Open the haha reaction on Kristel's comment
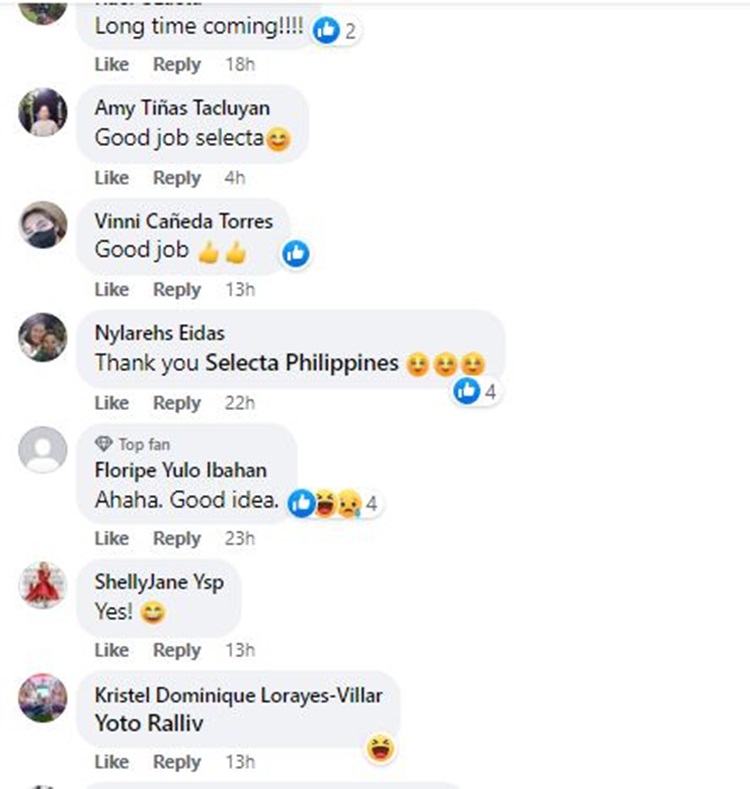Screen dimensions: 750x789 pos(381,748)
